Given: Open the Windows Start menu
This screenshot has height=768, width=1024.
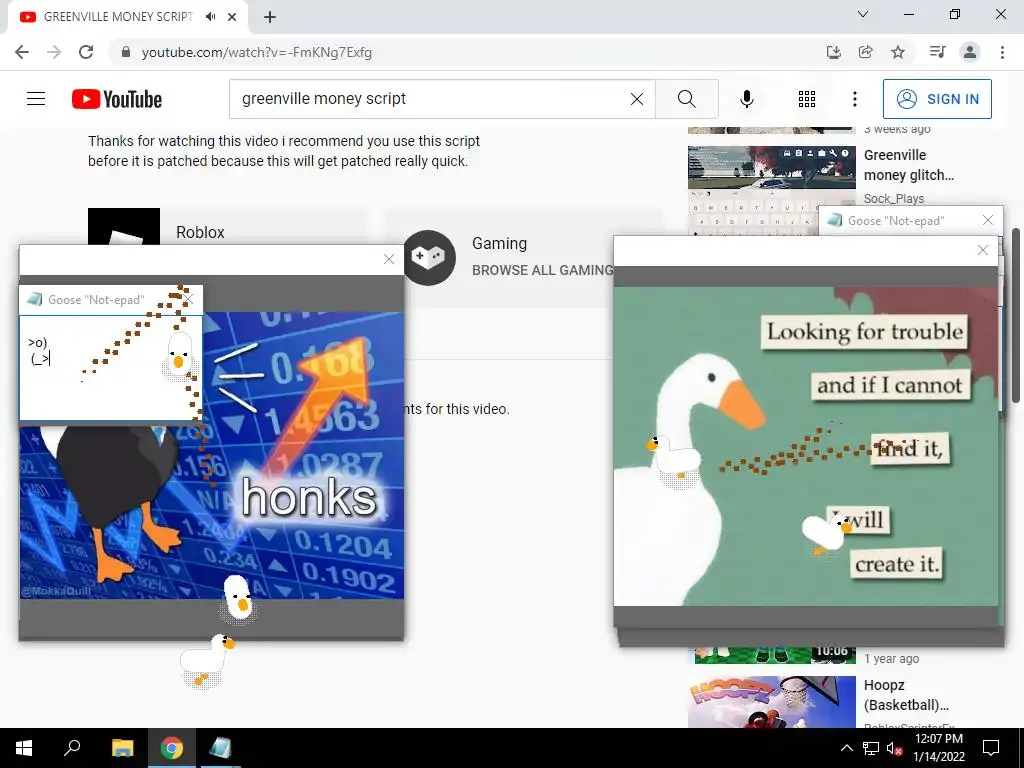Looking at the screenshot, I should click(24, 748).
